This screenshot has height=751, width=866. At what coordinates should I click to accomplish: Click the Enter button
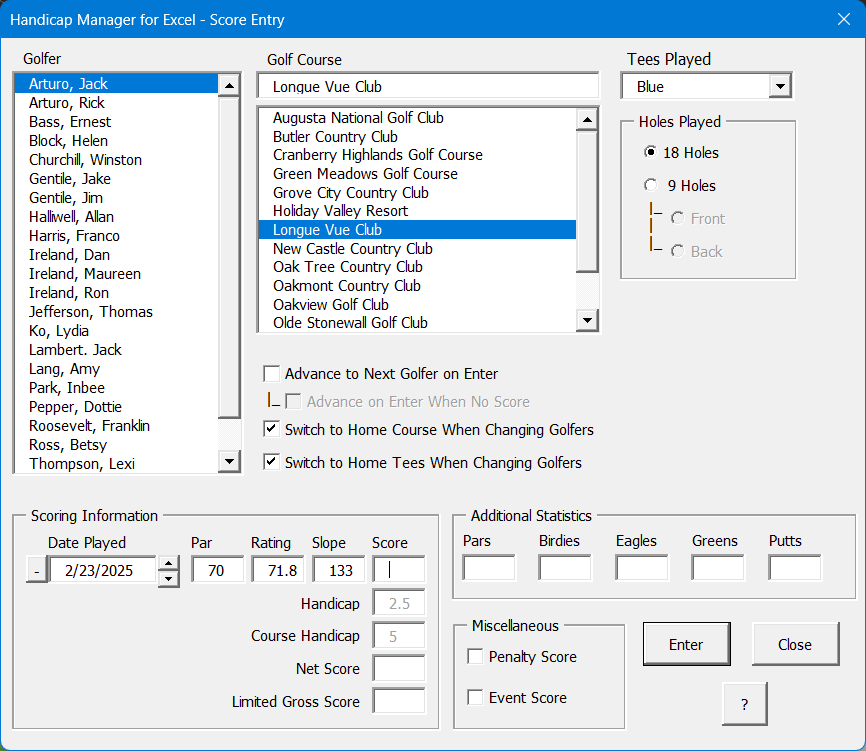[x=687, y=644]
